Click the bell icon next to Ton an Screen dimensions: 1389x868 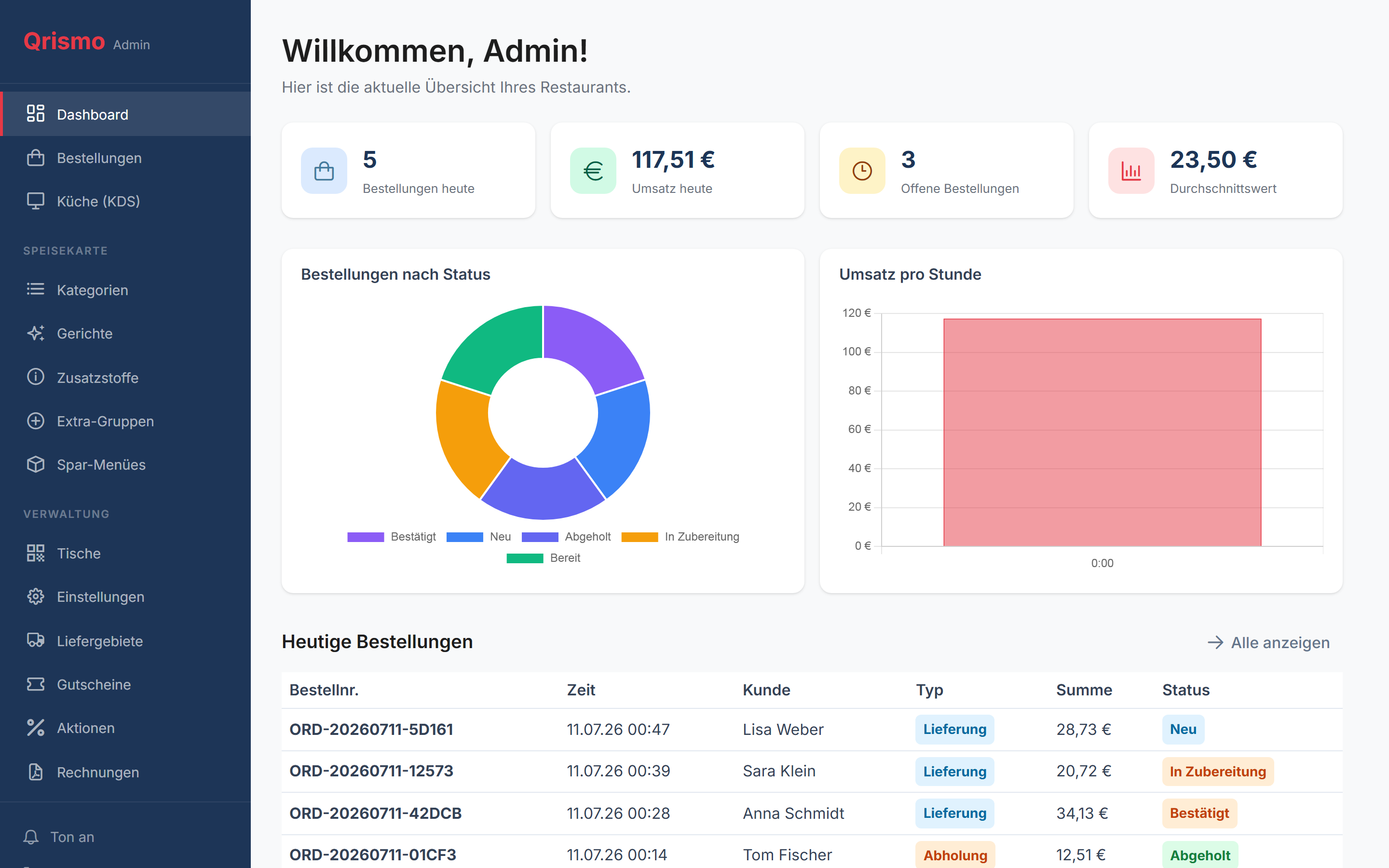(31, 837)
